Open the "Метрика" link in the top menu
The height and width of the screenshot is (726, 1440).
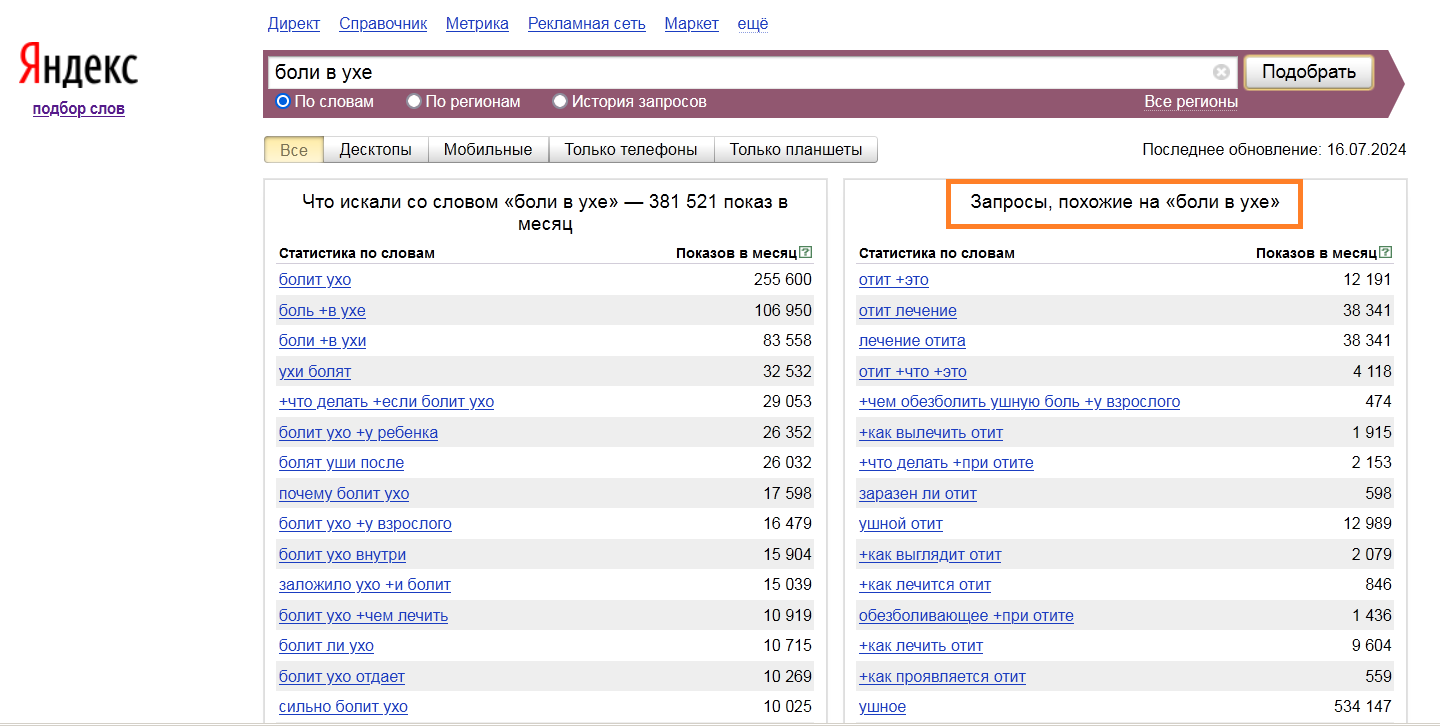click(477, 23)
